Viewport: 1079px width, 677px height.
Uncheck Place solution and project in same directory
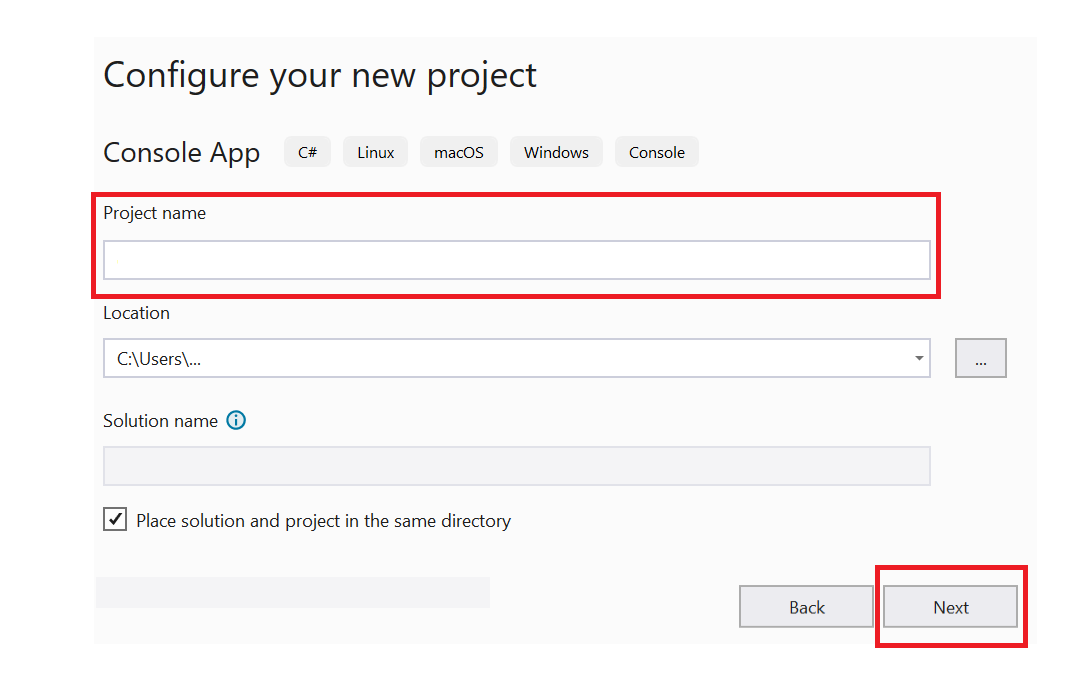[114, 519]
